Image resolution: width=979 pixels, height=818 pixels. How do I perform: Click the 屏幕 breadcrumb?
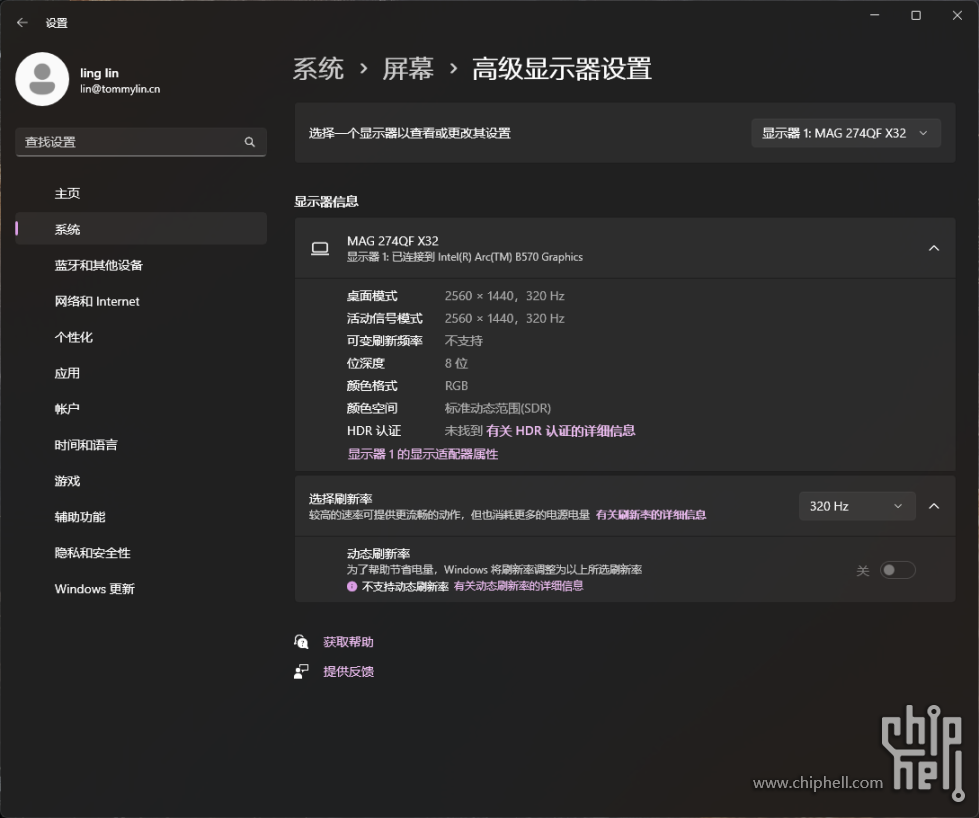tap(408, 69)
